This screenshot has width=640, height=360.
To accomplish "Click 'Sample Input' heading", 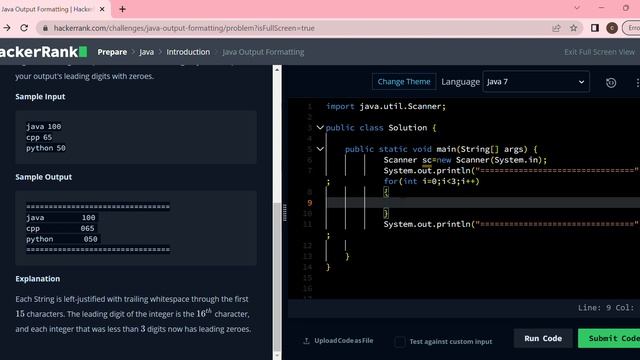I will pos(40,97).
